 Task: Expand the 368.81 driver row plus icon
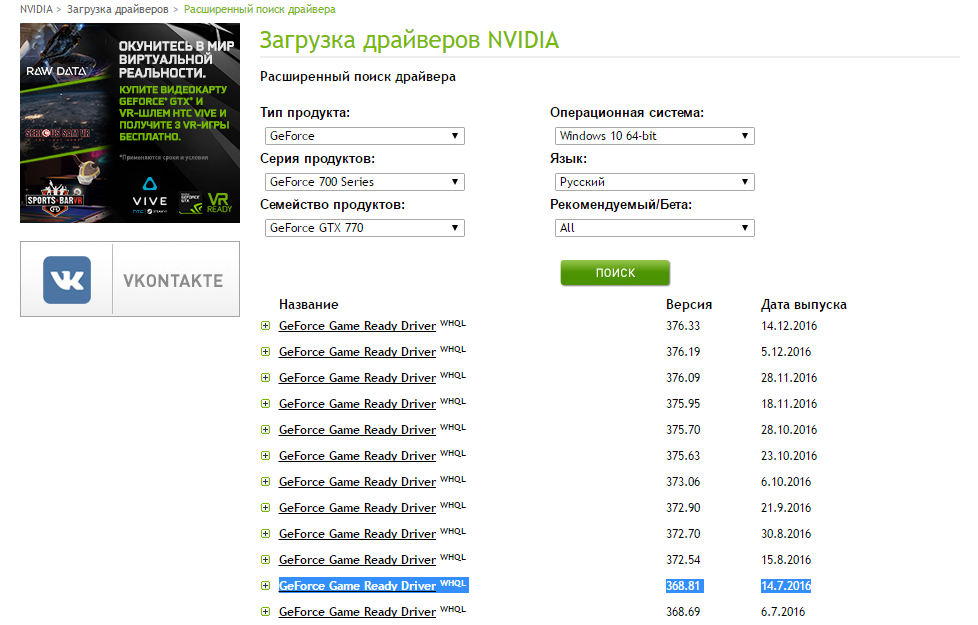point(266,586)
